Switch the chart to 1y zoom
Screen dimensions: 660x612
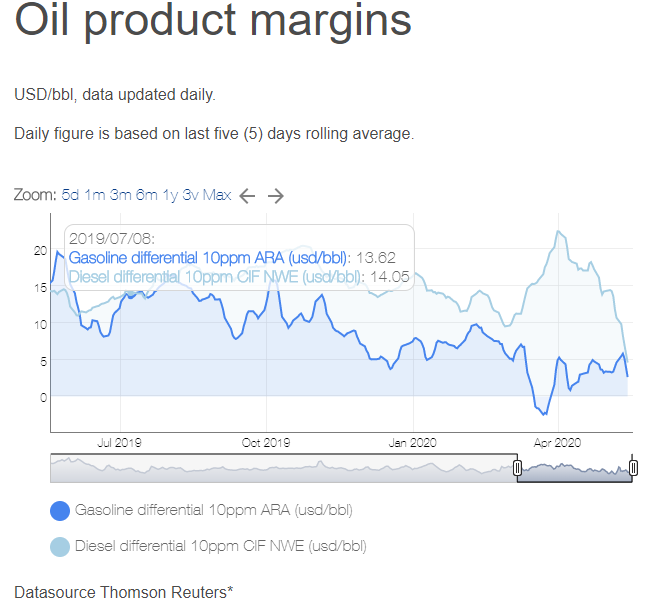point(170,195)
